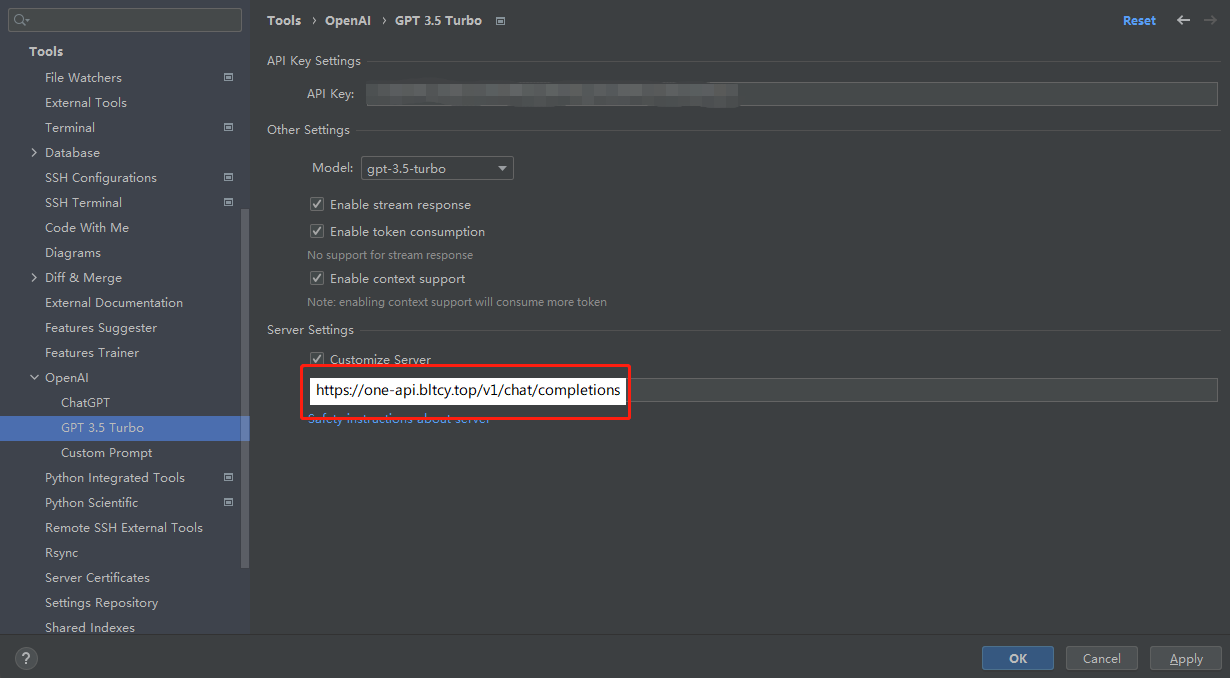The width and height of the screenshot is (1230, 678).
Task: Click the OpenAI breadcrumb at the top
Action: (x=348, y=20)
